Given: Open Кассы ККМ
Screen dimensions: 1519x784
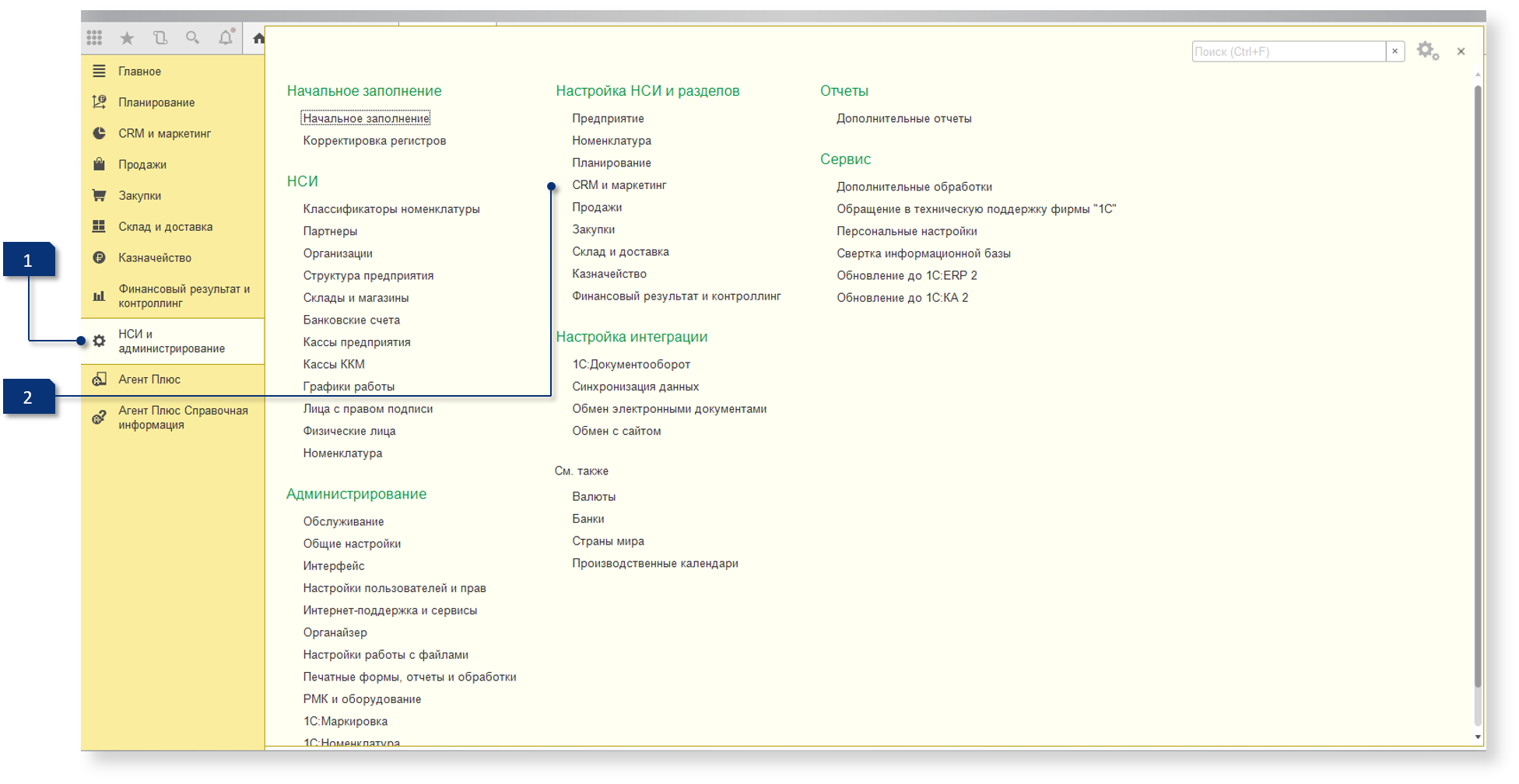Looking at the screenshot, I should click(334, 364).
